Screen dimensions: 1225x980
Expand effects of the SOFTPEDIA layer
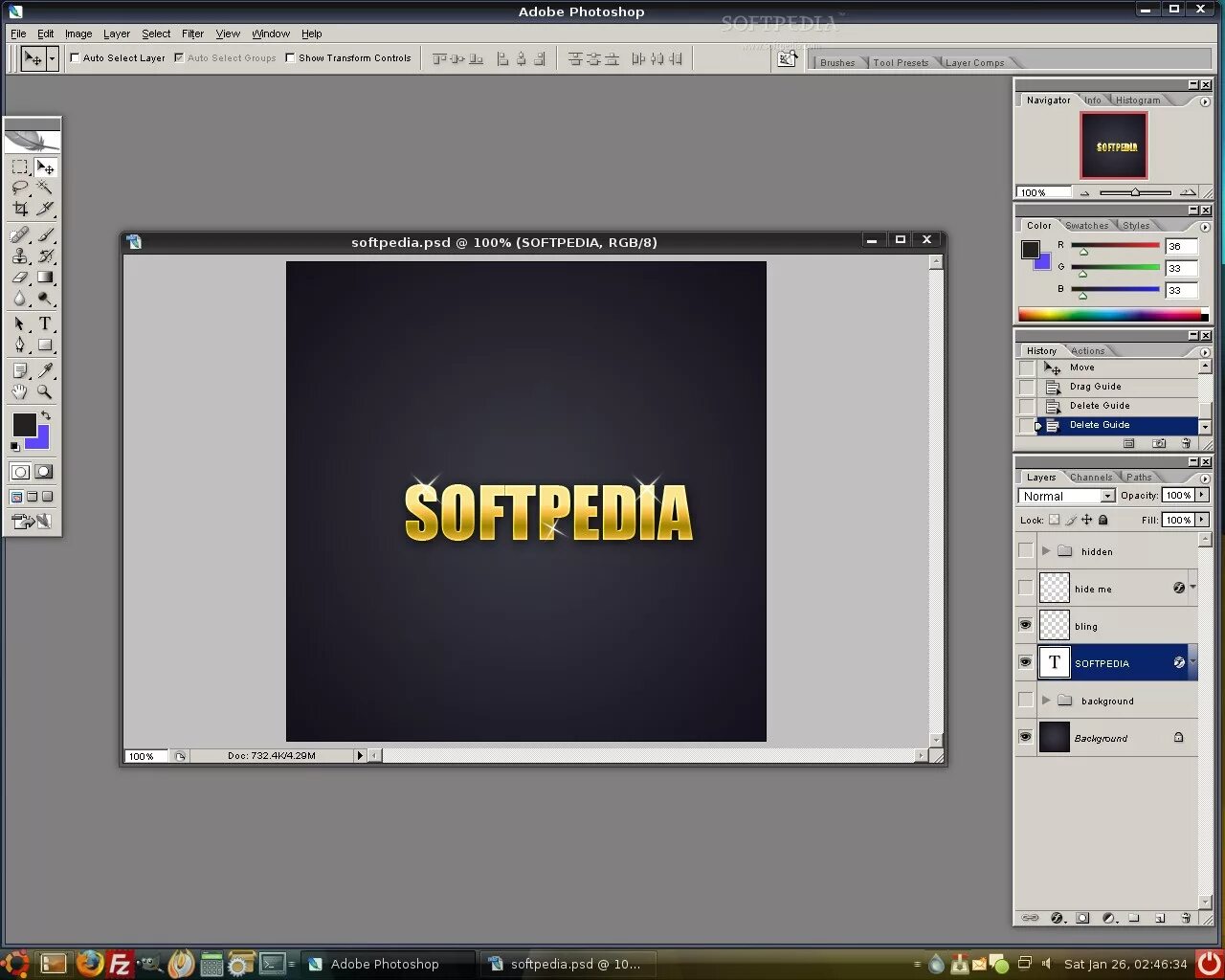pyautogui.click(x=1192, y=661)
